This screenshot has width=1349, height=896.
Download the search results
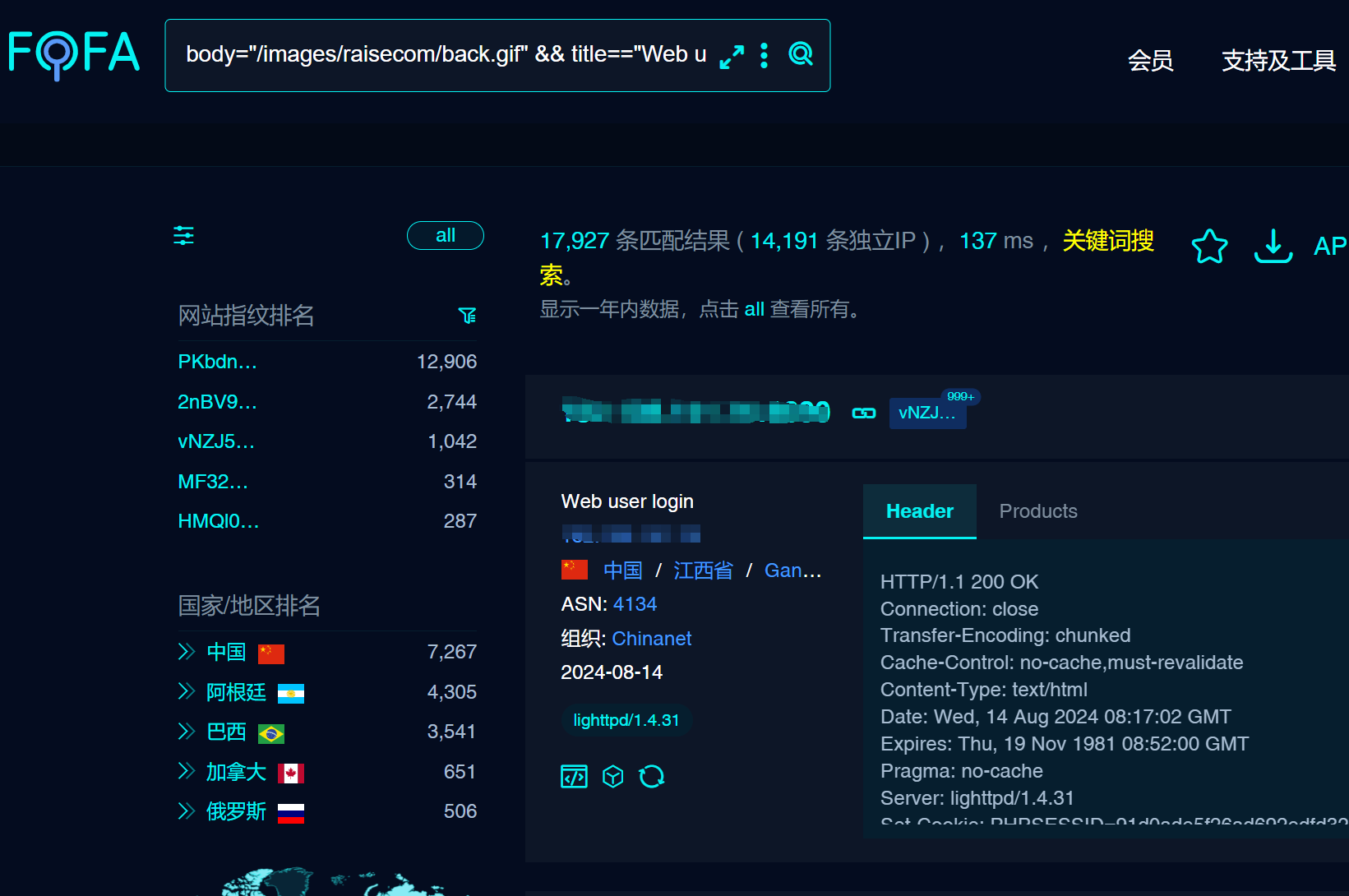1273,246
